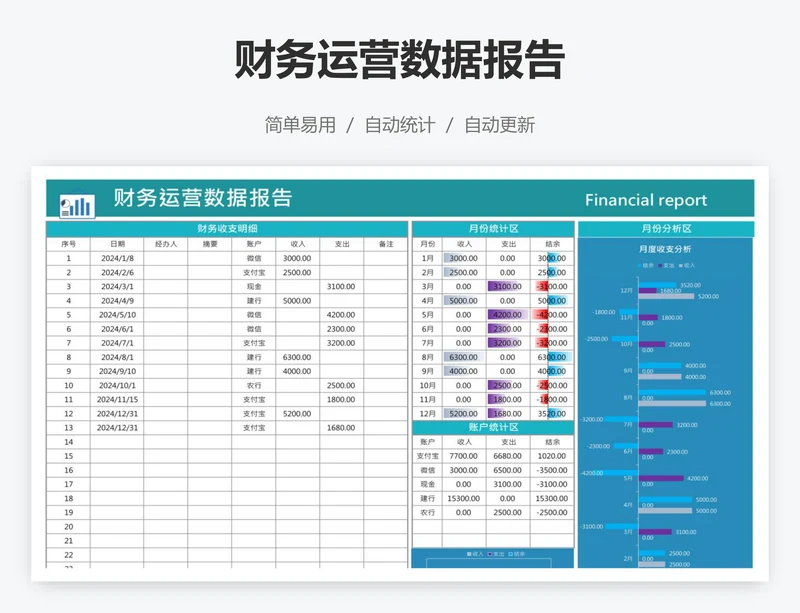Select the large page title 财务运营数据报告 at top
This screenshot has width=800, height=613.
tap(399, 60)
